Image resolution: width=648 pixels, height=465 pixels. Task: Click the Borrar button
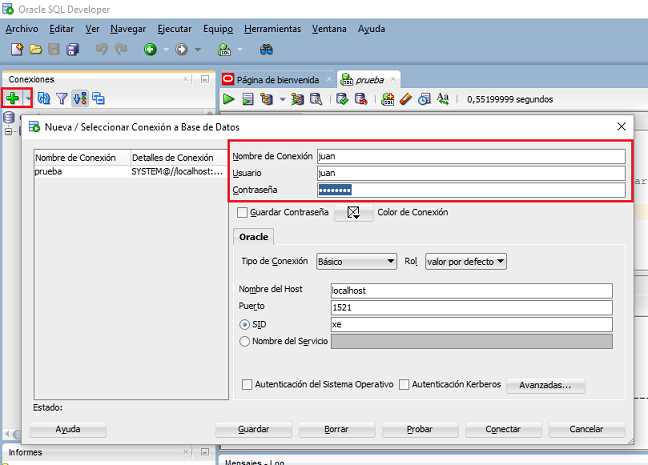(336, 429)
